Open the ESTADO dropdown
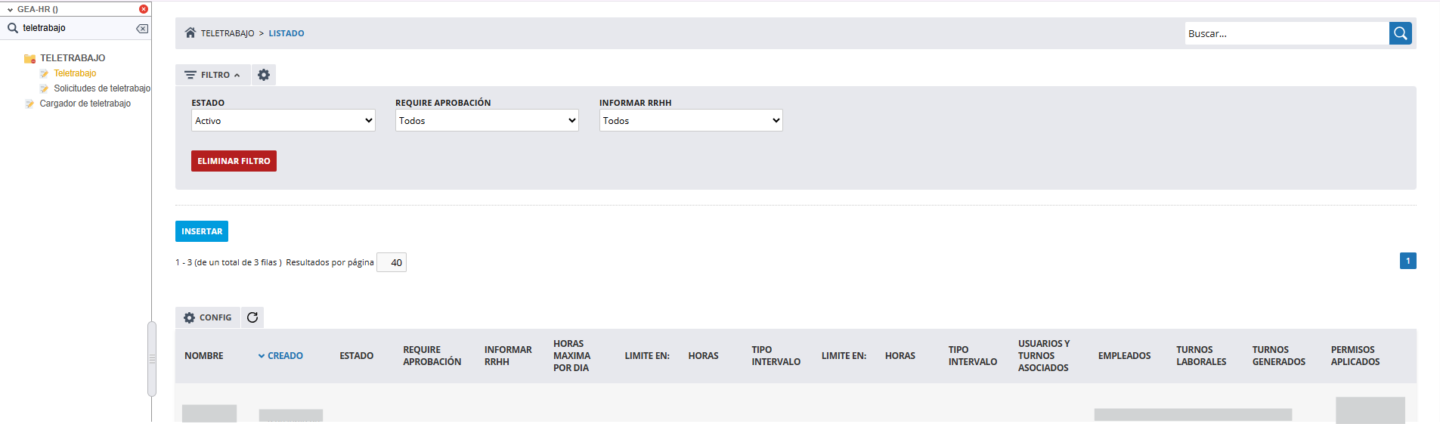The height and width of the screenshot is (424, 1440). coord(283,121)
